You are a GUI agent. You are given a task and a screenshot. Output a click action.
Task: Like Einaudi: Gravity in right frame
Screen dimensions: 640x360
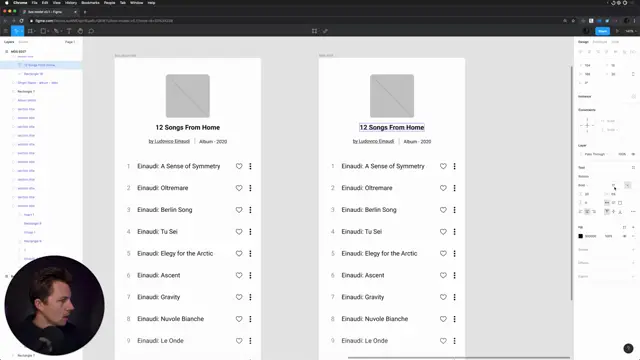[x=443, y=297]
